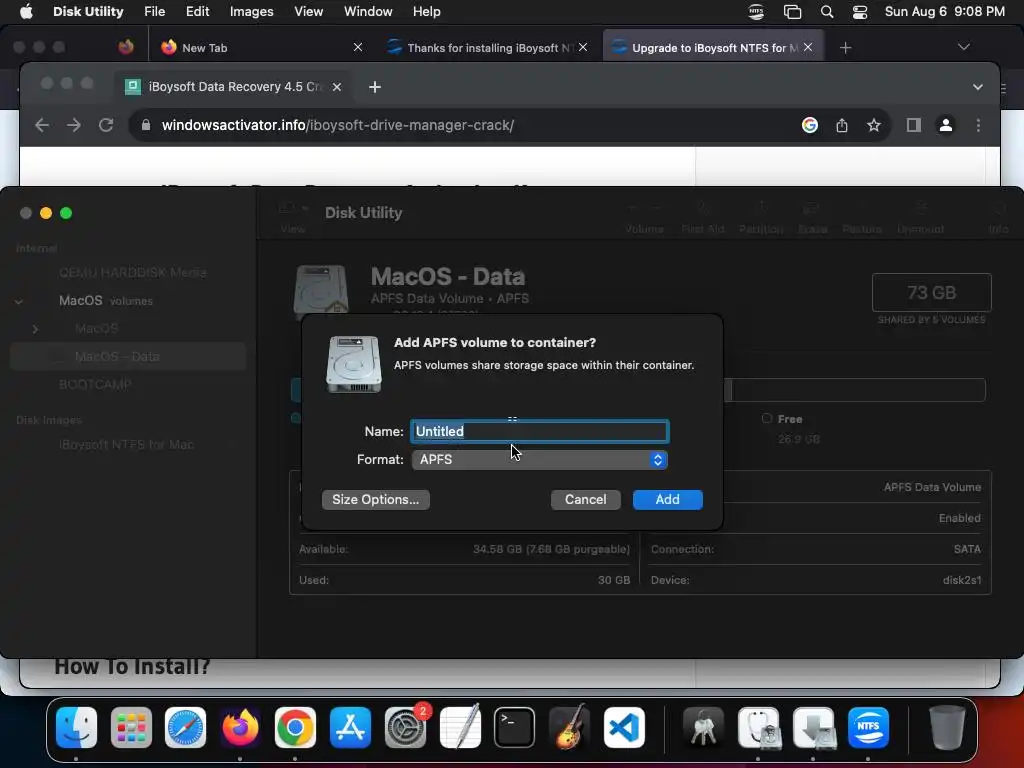The height and width of the screenshot is (768, 1024).
Task: Open System Settings from the Dock
Action: click(x=406, y=728)
